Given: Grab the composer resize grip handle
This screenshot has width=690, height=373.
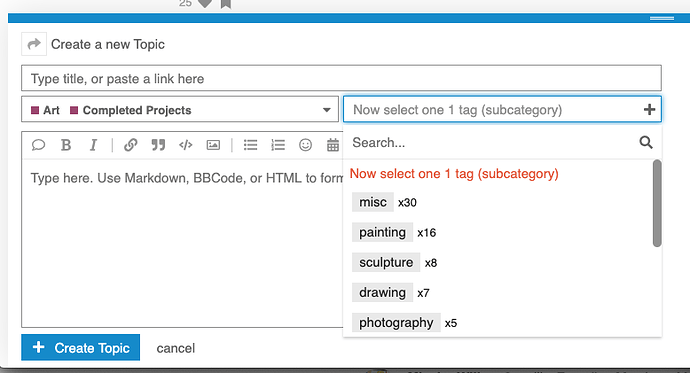Looking at the screenshot, I should [662, 18].
